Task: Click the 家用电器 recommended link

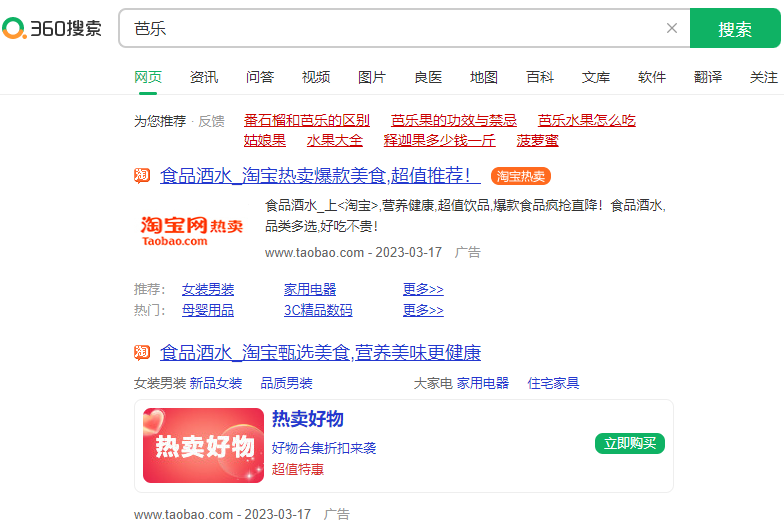Action: point(310,289)
